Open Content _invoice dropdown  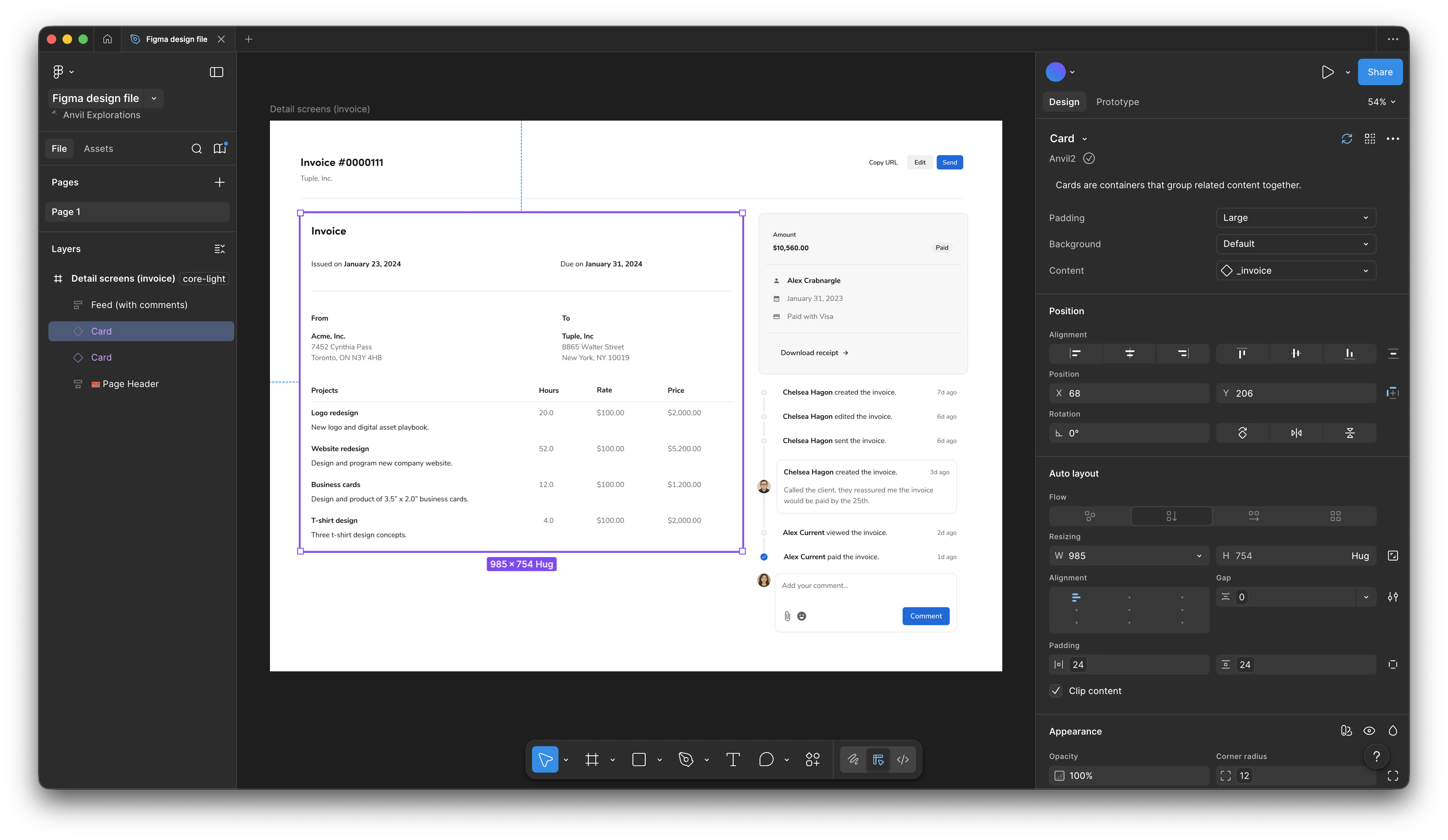tap(1296, 271)
